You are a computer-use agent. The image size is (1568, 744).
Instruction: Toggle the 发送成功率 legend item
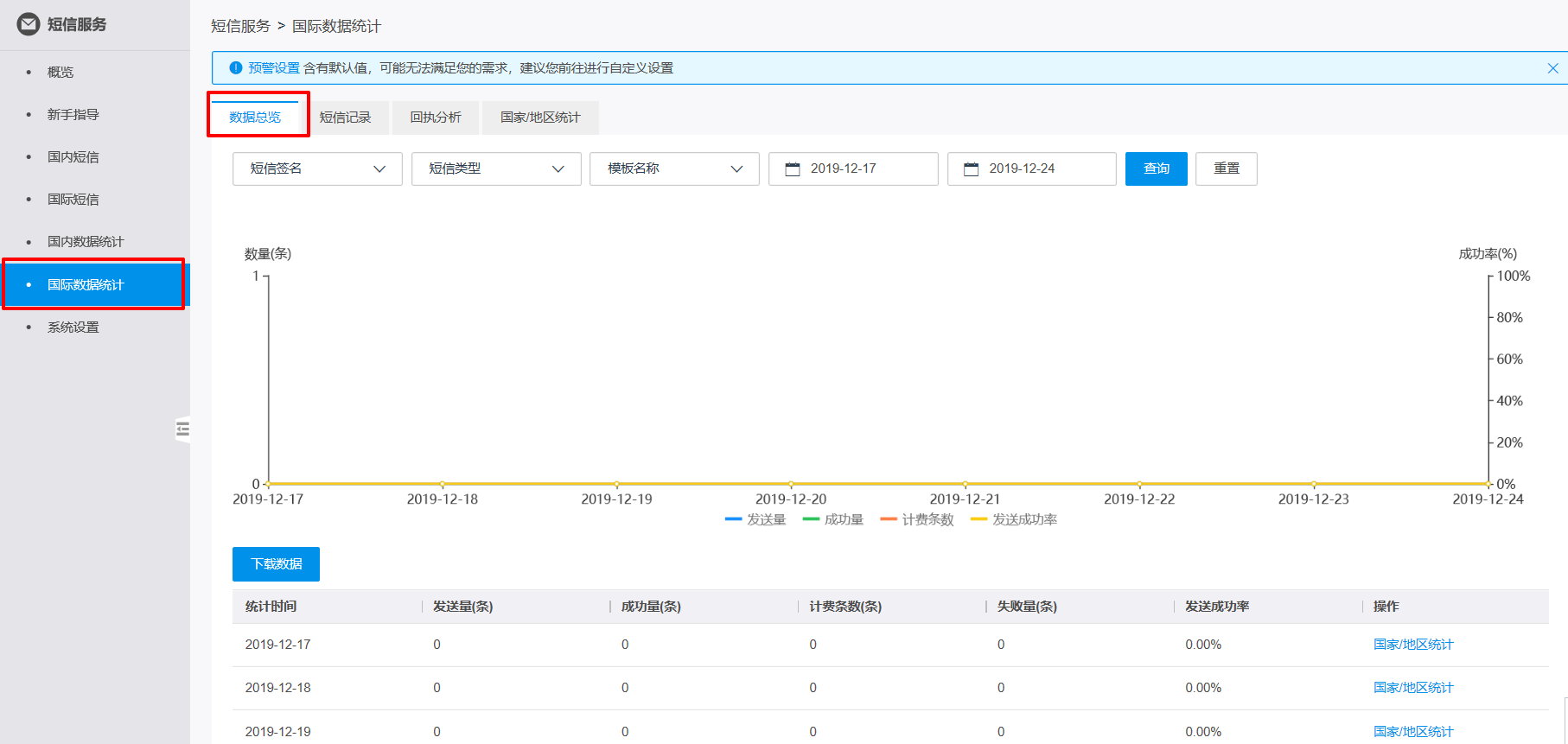1014,519
